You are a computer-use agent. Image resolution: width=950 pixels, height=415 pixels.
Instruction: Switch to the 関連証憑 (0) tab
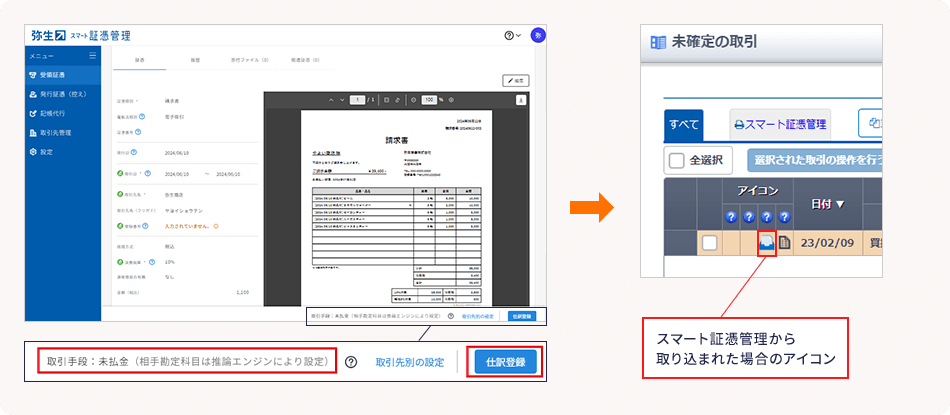305,61
